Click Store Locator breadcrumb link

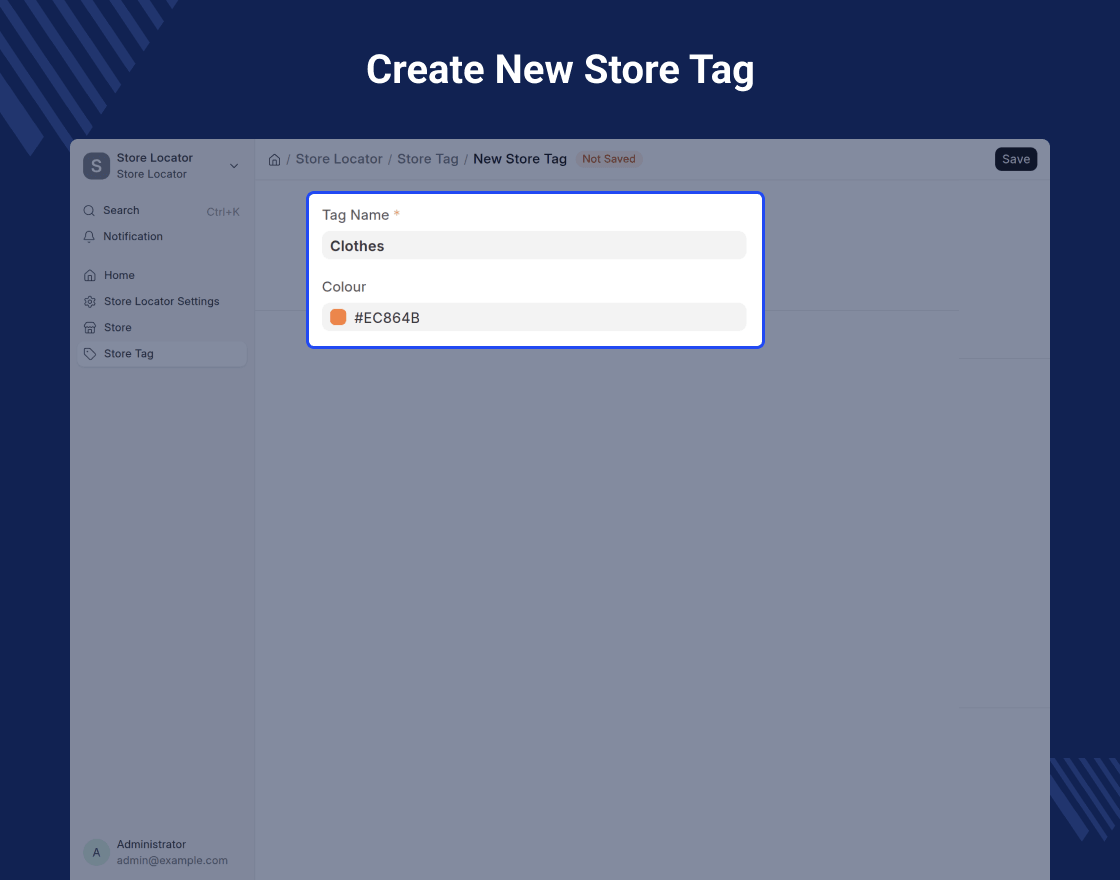coord(339,159)
